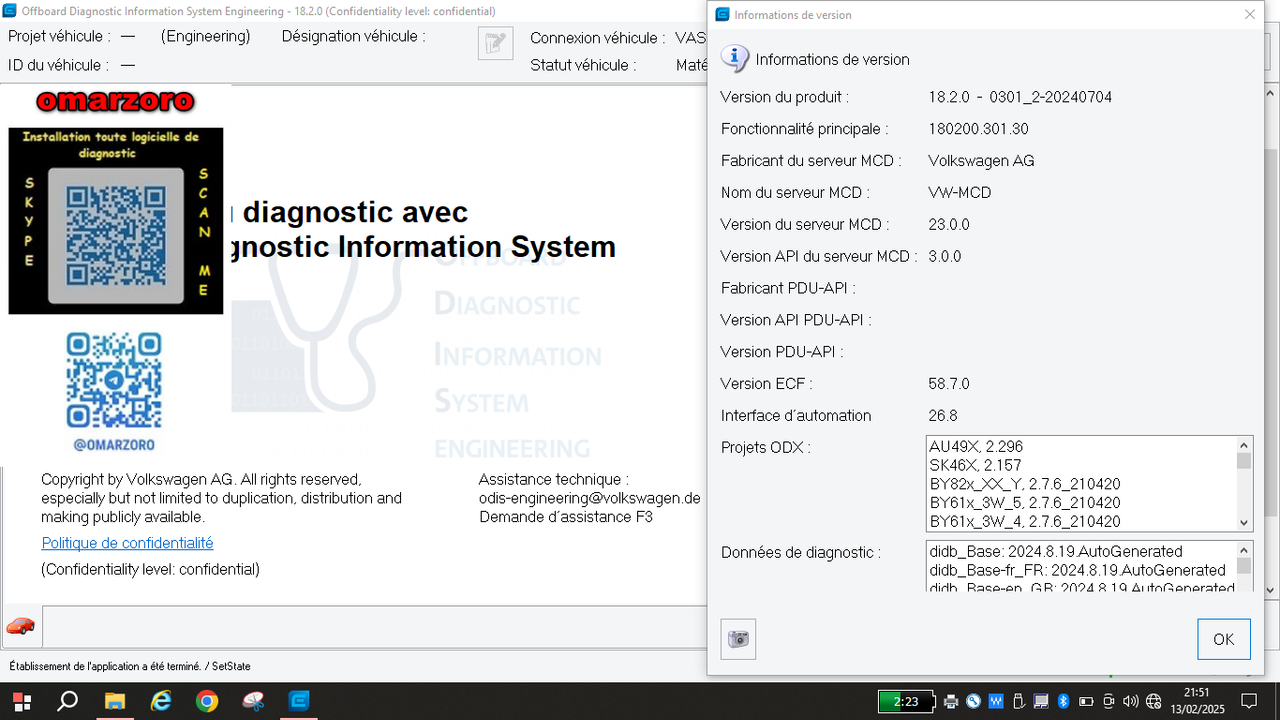Select AU49X, 2.296 in ODX projects
The height and width of the screenshot is (720, 1280).
[x=1082, y=446]
